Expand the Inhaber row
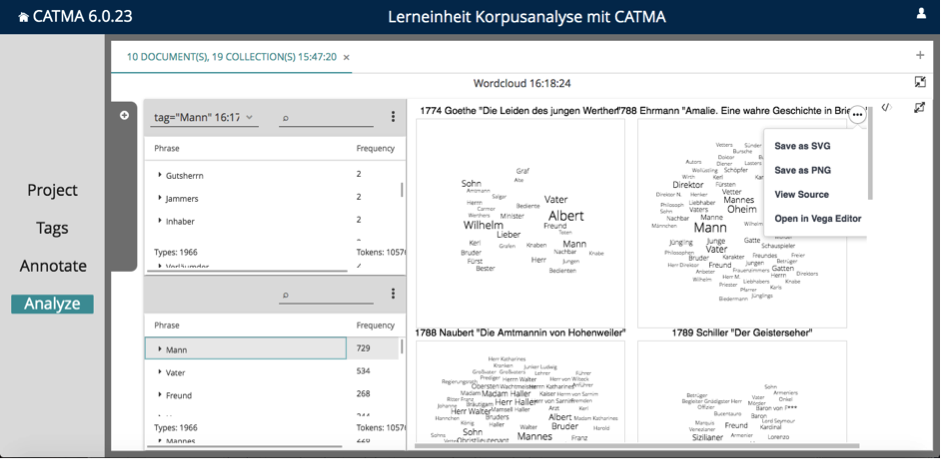The height and width of the screenshot is (459, 941). click(x=160, y=221)
